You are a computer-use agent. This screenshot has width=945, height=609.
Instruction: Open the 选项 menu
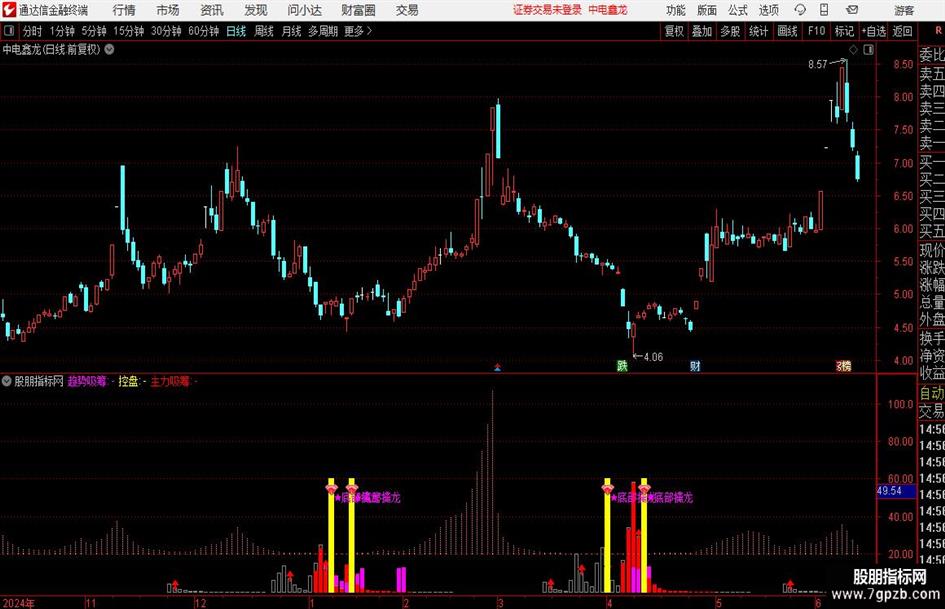coord(768,10)
